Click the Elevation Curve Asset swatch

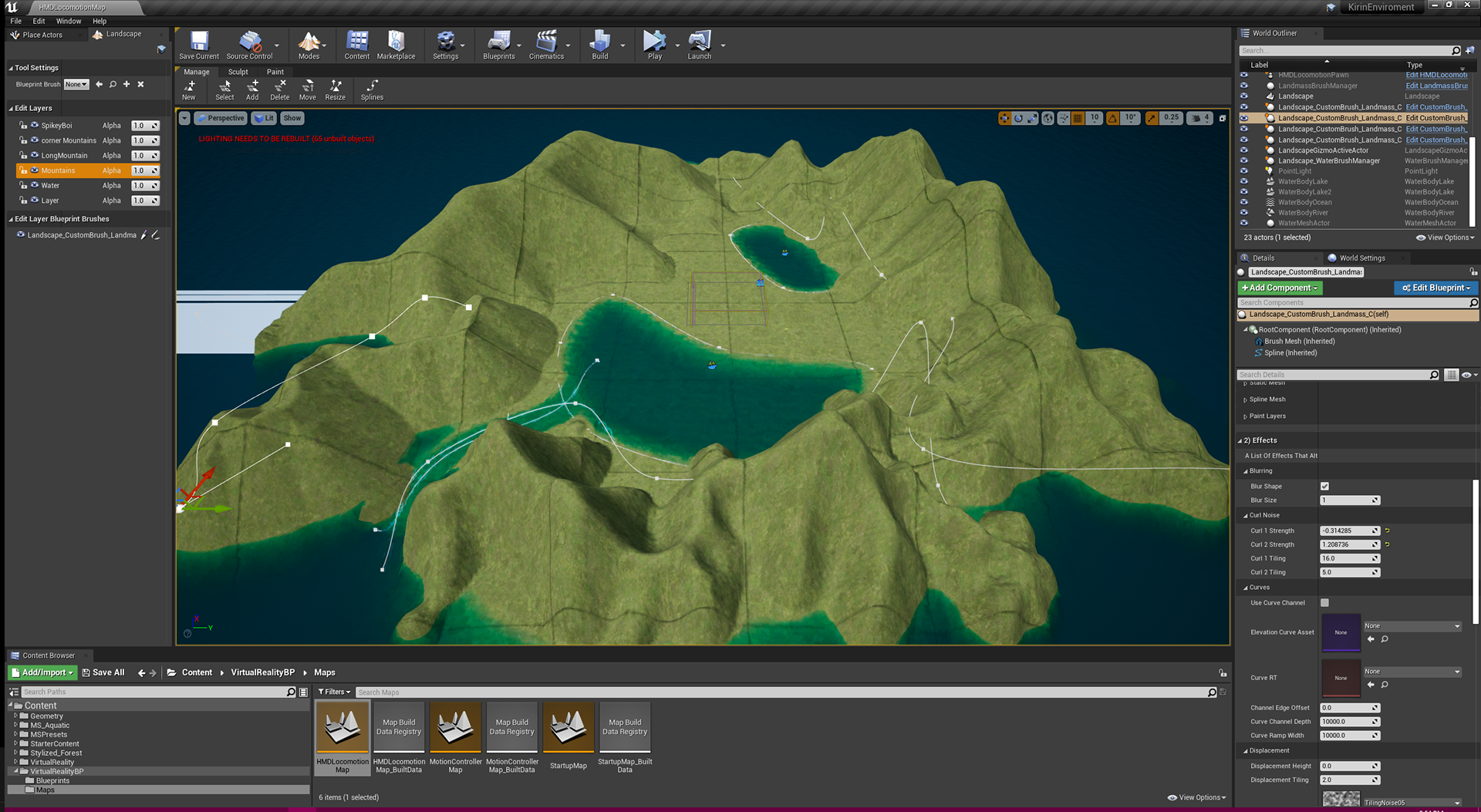(x=1341, y=632)
